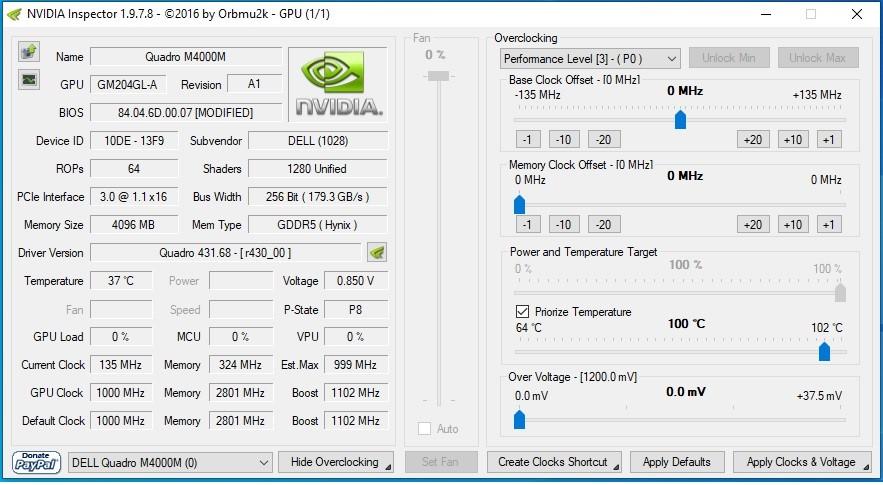Screen dimensions: 883x485
Task: Enable the Auto fan checkbox
Action: pyautogui.click(x=425, y=429)
